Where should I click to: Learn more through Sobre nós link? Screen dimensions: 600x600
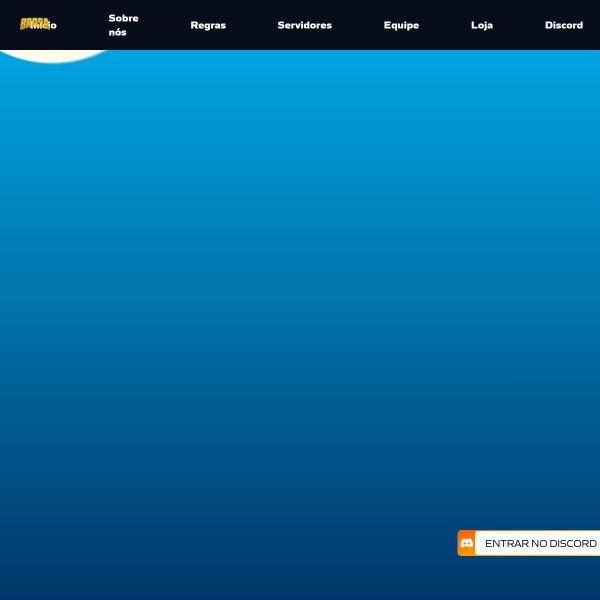click(123, 25)
